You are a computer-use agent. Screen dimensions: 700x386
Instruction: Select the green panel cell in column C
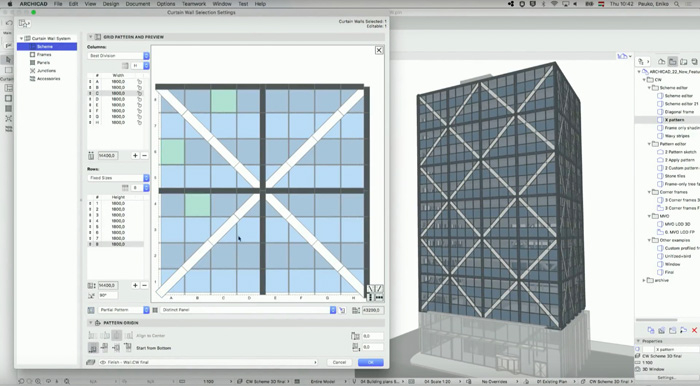[x=224, y=101]
